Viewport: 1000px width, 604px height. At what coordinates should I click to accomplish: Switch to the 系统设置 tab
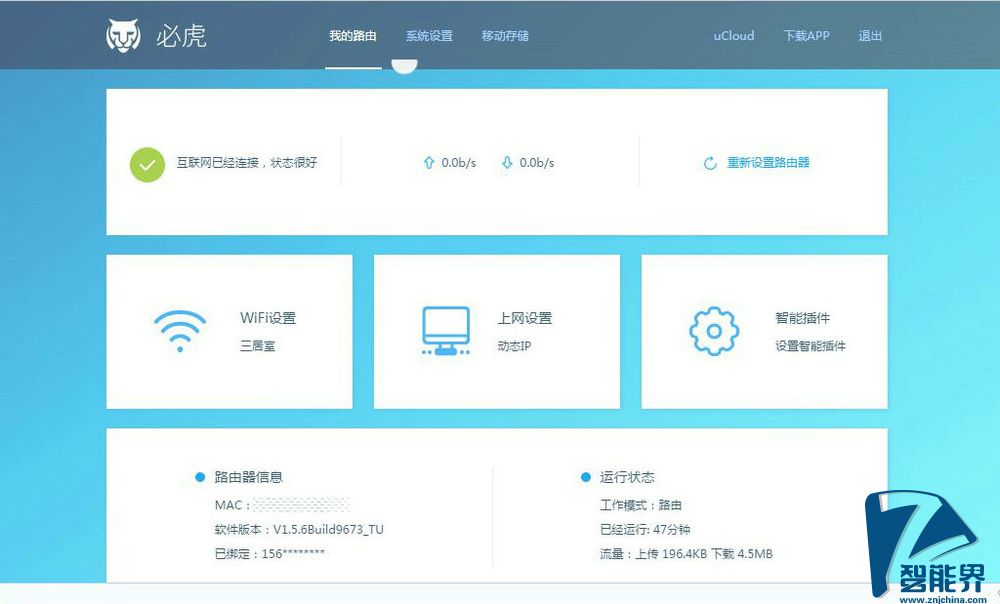click(x=430, y=33)
